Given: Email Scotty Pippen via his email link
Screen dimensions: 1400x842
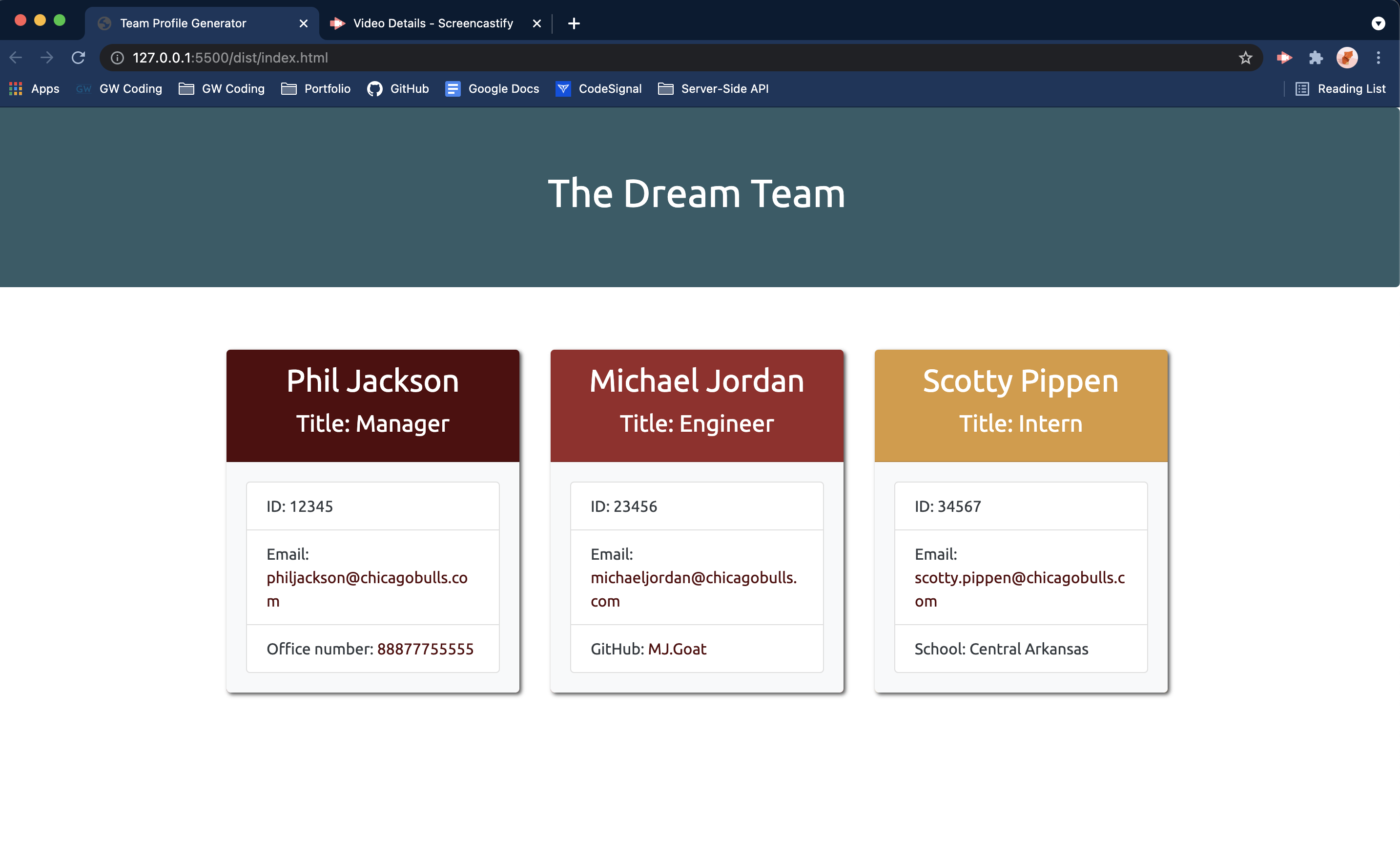Looking at the screenshot, I should pos(1020,589).
